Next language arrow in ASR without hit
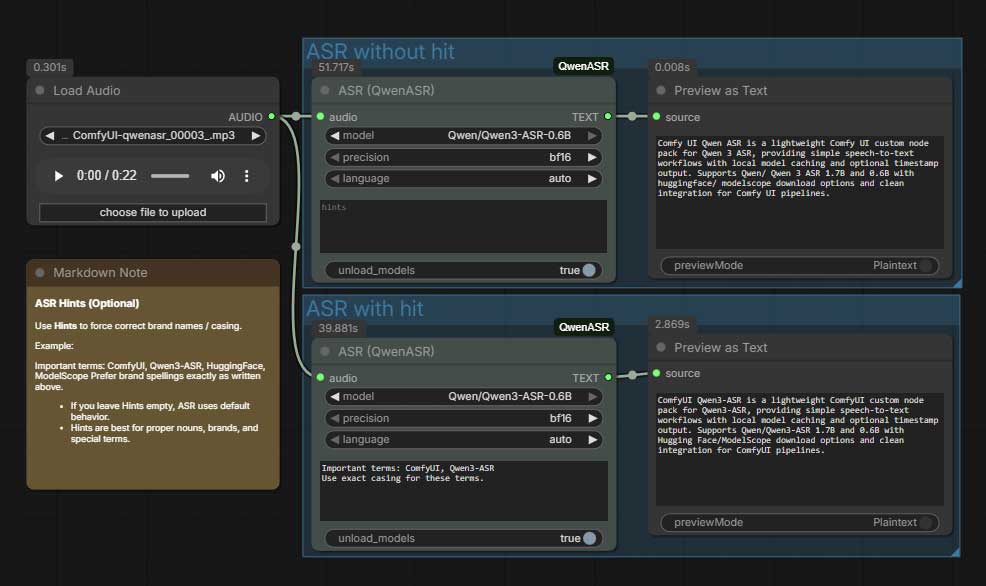 (592, 179)
